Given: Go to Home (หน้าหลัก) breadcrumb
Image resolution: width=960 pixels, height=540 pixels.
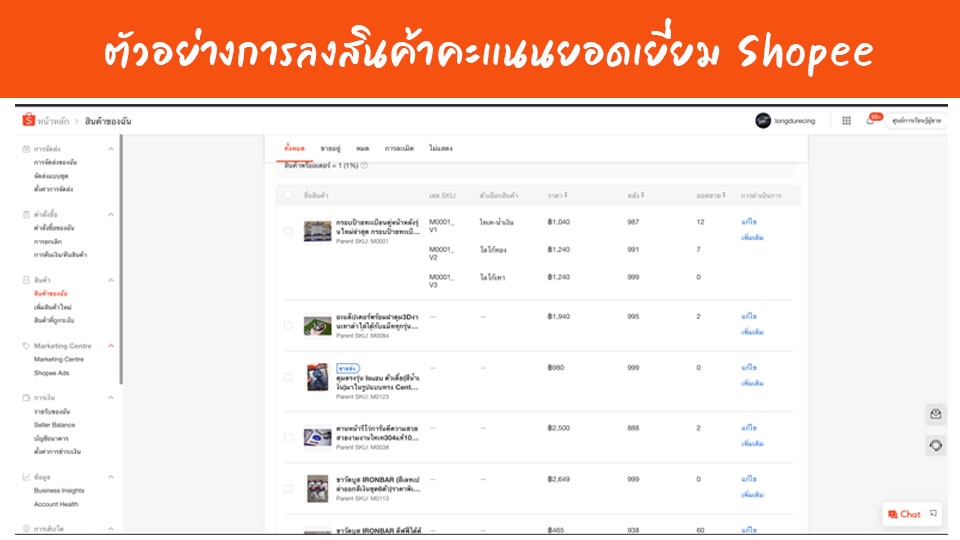Looking at the screenshot, I should click(x=53, y=121).
